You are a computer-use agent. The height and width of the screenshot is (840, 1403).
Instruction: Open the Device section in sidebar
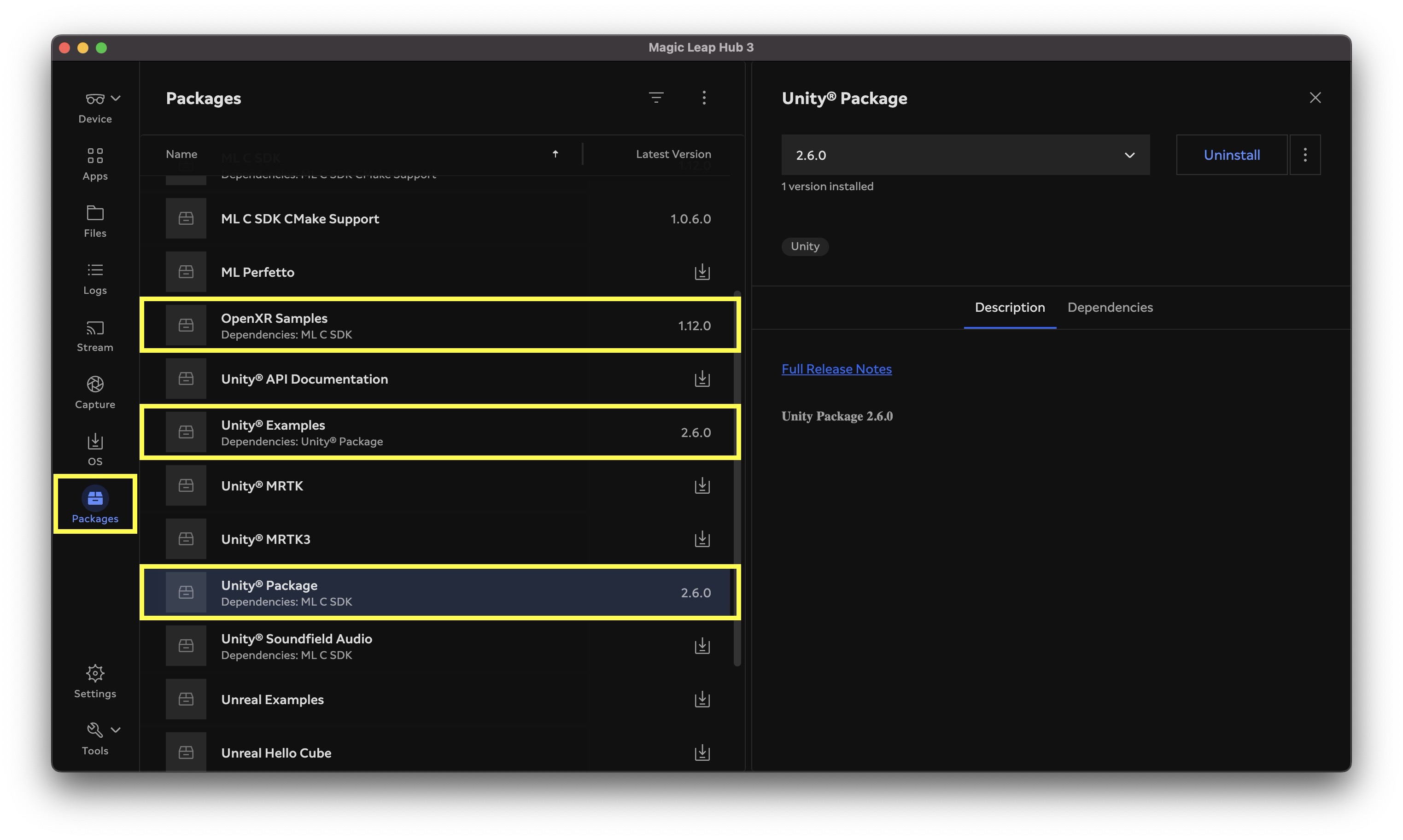pyautogui.click(x=95, y=108)
